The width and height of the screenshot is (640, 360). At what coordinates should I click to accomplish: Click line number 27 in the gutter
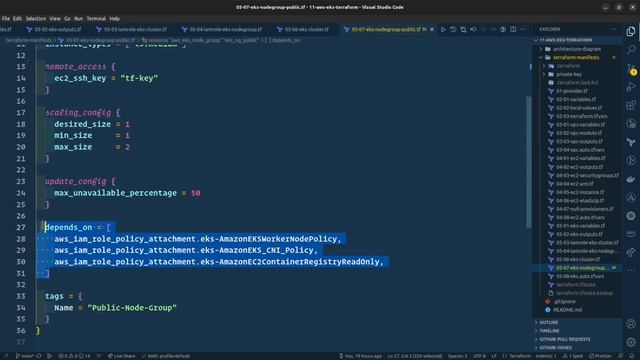[21, 227]
